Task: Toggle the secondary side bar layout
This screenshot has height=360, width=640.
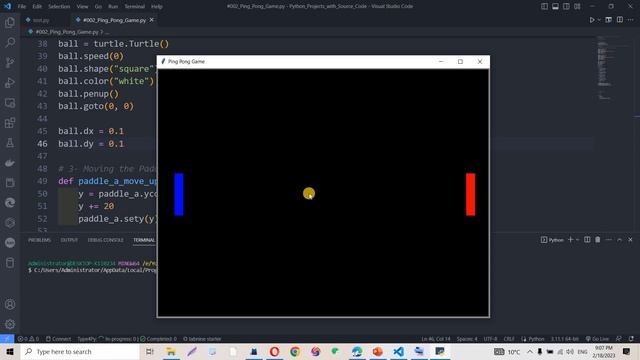Action: click(x=566, y=6)
